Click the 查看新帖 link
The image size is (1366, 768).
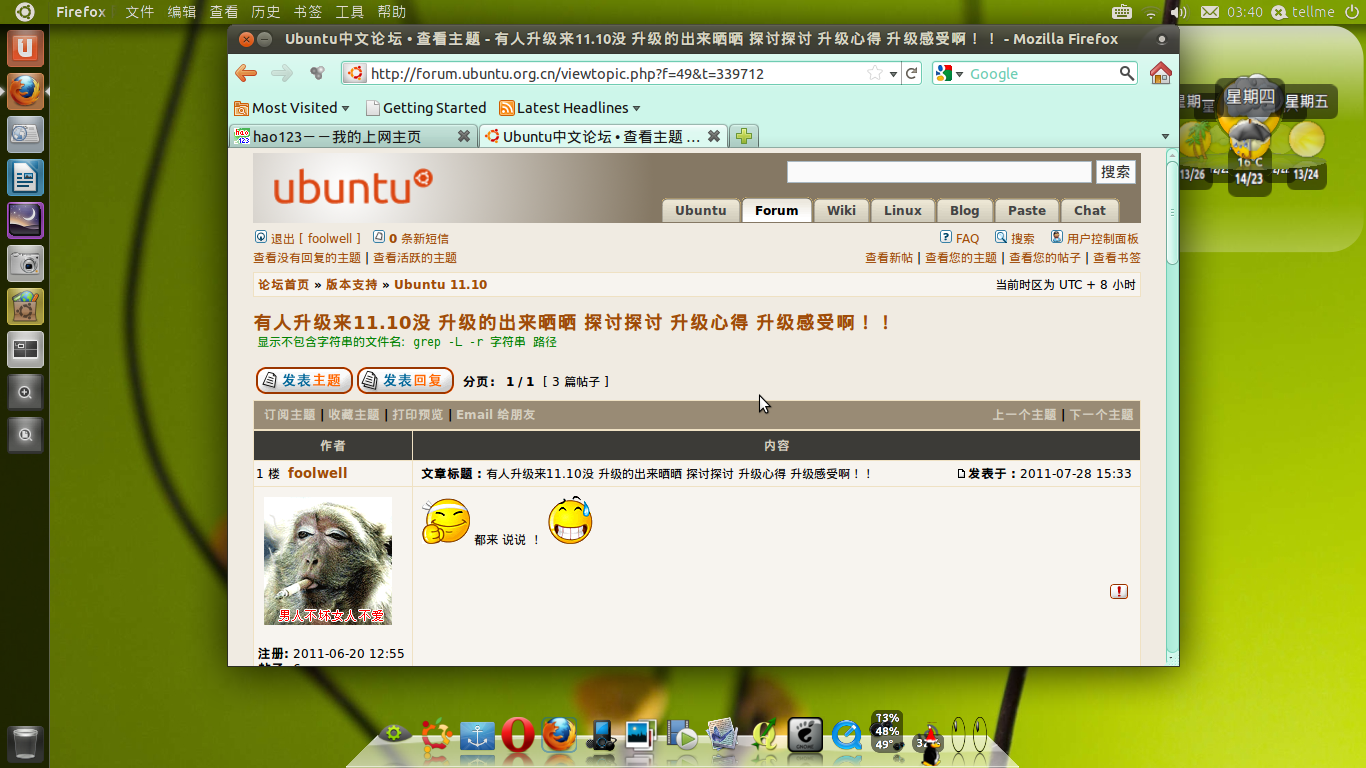[889, 258]
